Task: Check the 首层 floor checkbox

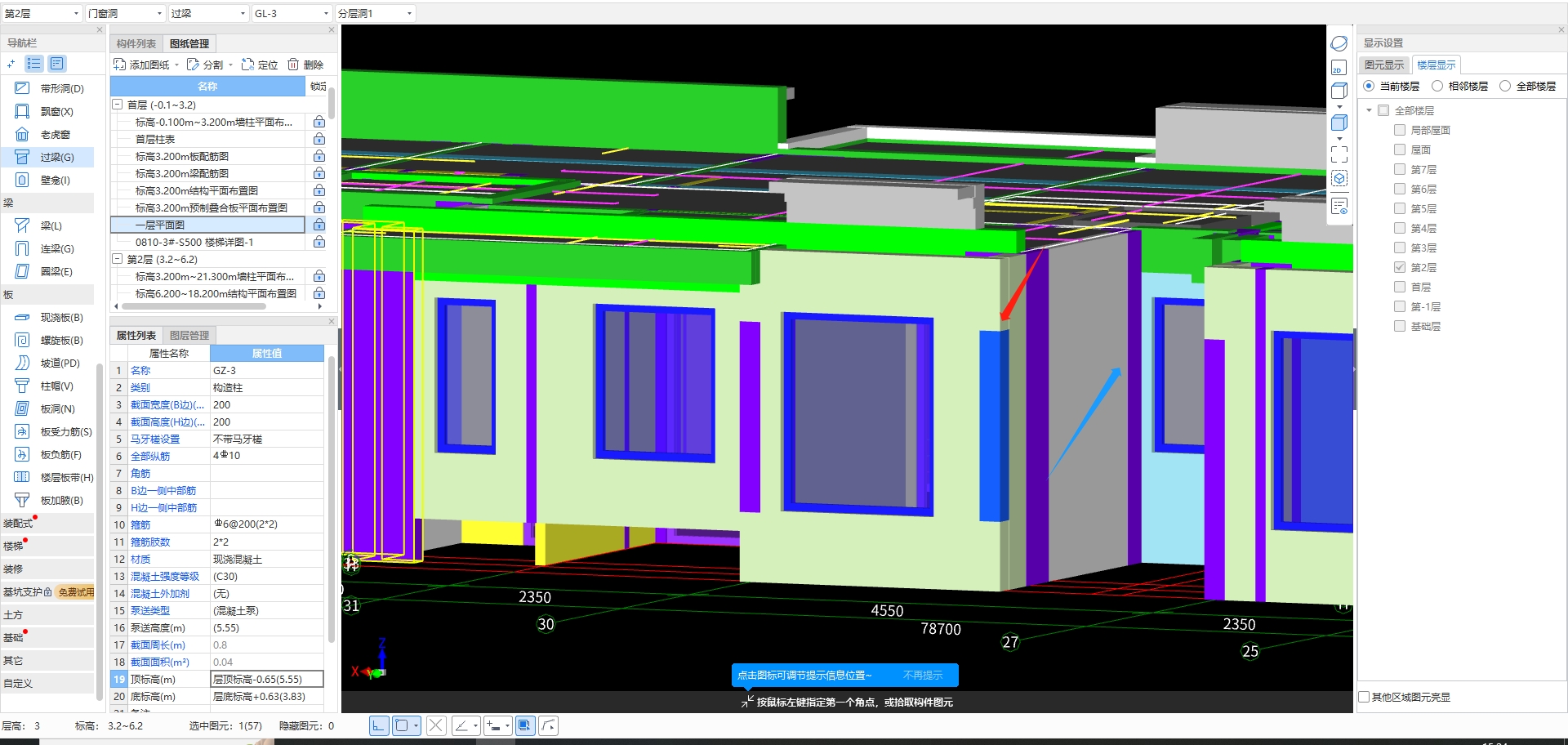Action: click(x=1400, y=287)
